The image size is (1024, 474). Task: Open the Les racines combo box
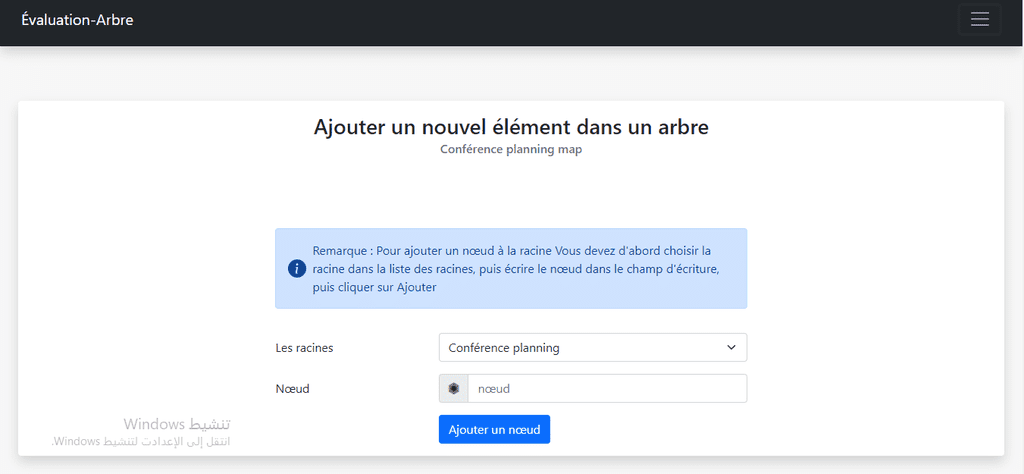593,348
